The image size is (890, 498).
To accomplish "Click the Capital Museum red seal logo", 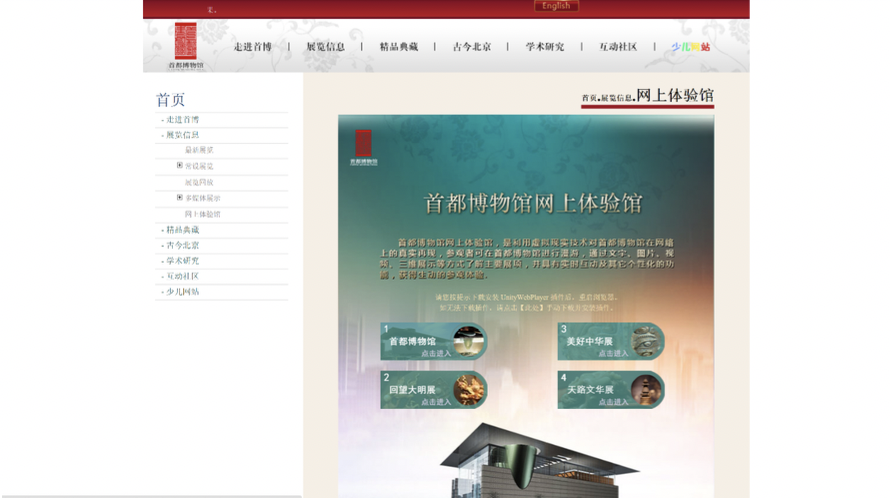I will (186, 44).
